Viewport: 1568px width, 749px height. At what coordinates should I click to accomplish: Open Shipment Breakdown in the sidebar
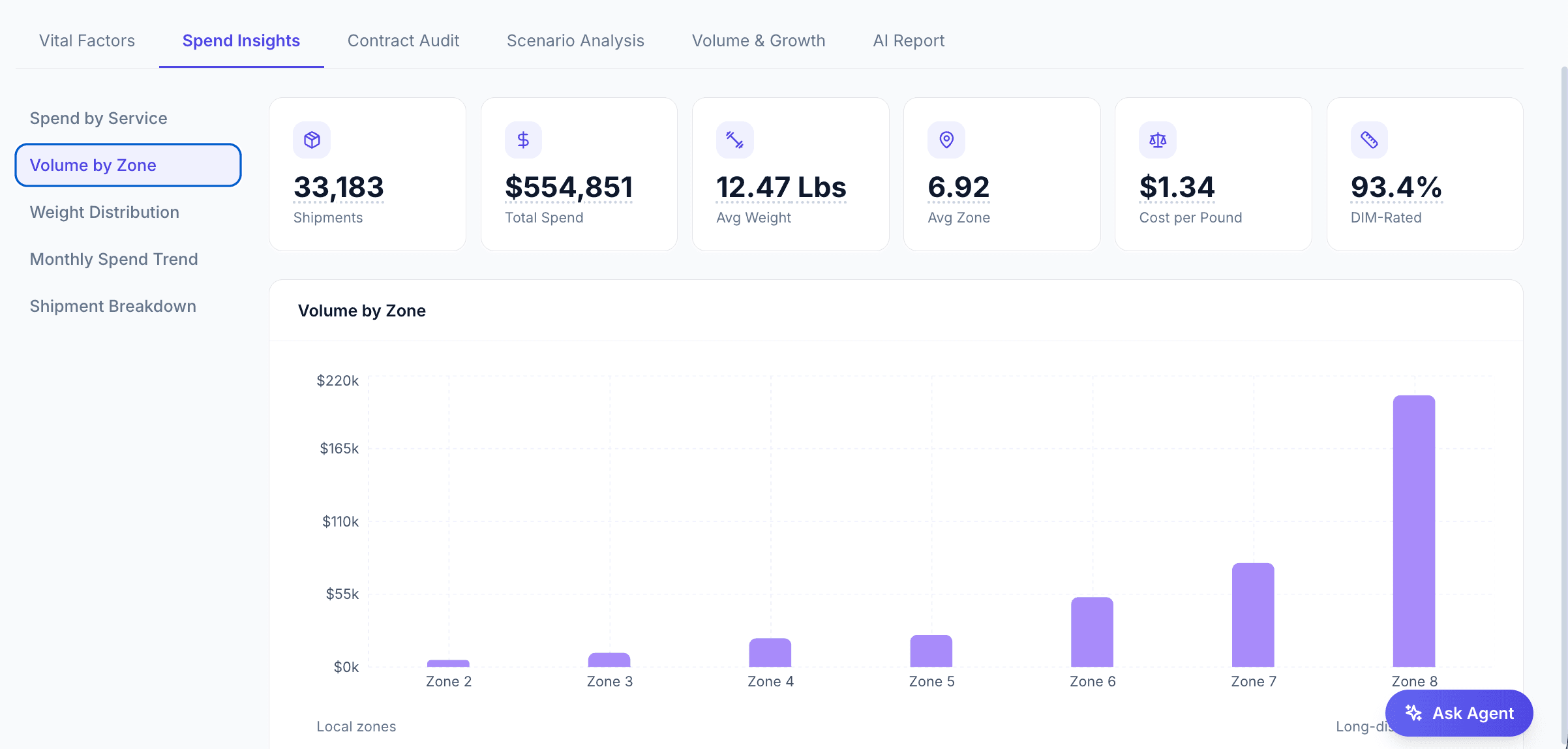[x=113, y=306]
